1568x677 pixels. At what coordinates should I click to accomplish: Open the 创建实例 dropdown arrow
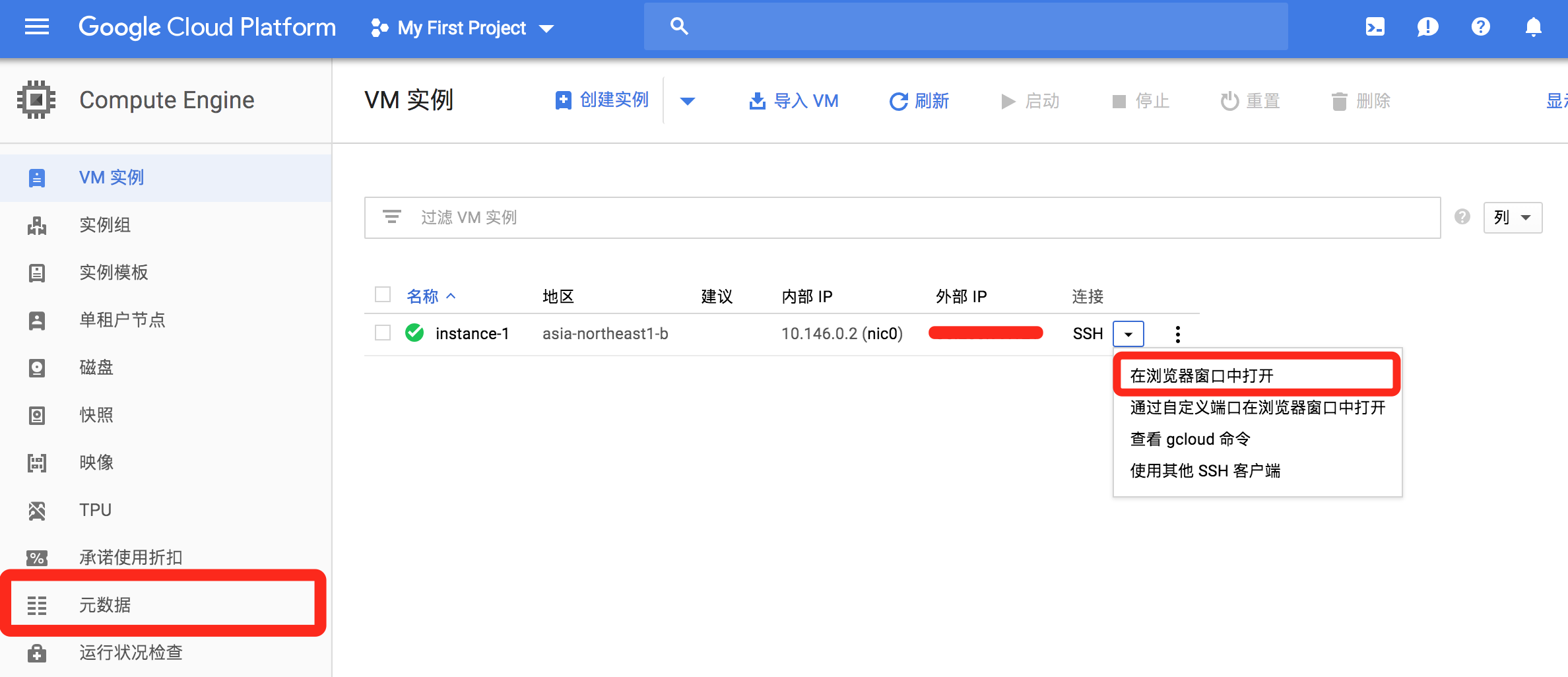(x=688, y=101)
